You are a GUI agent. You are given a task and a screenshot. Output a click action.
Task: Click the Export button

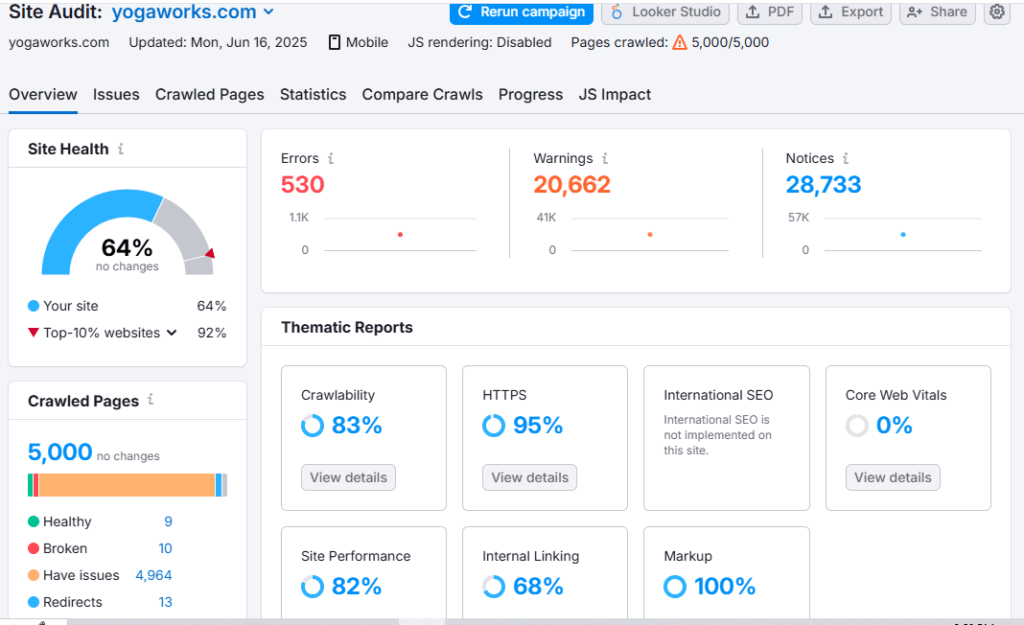[x=851, y=12]
